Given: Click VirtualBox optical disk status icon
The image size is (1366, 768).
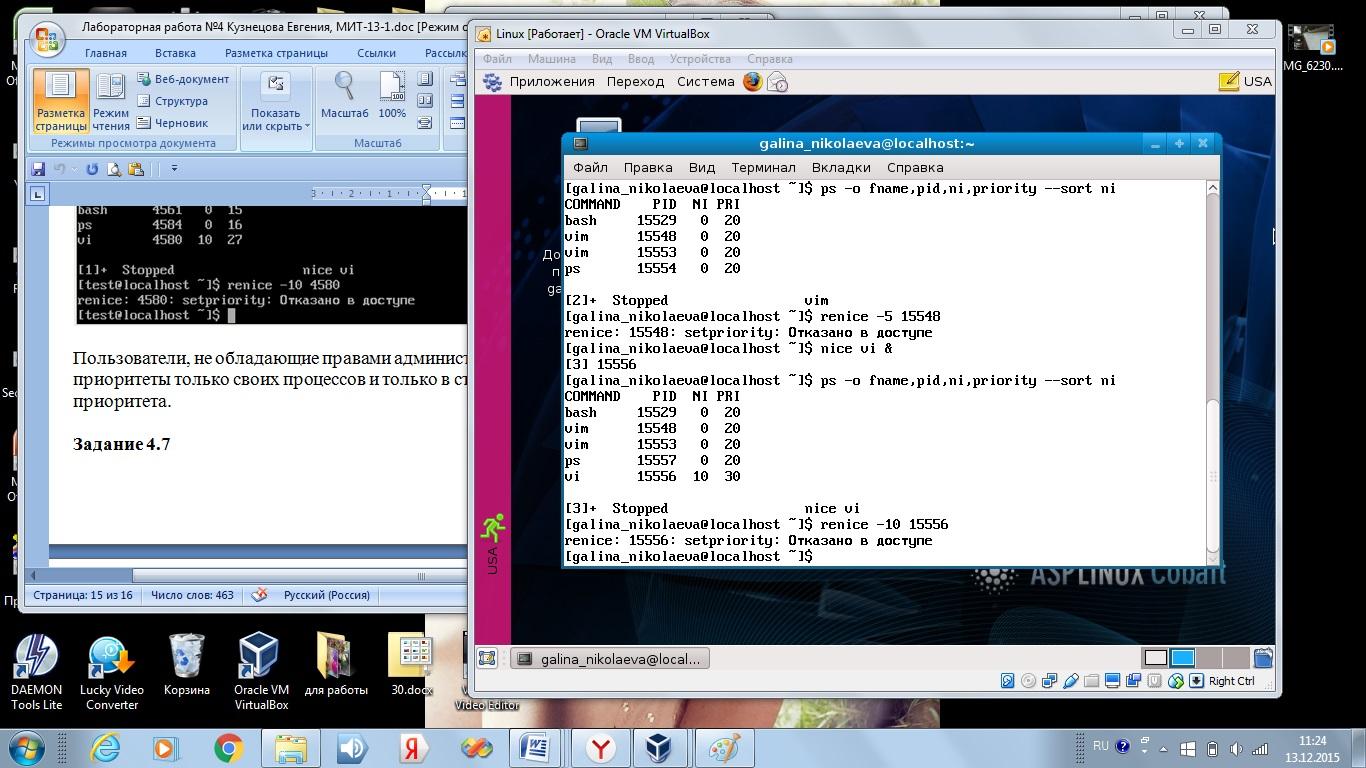Looking at the screenshot, I should coord(1029,681).
